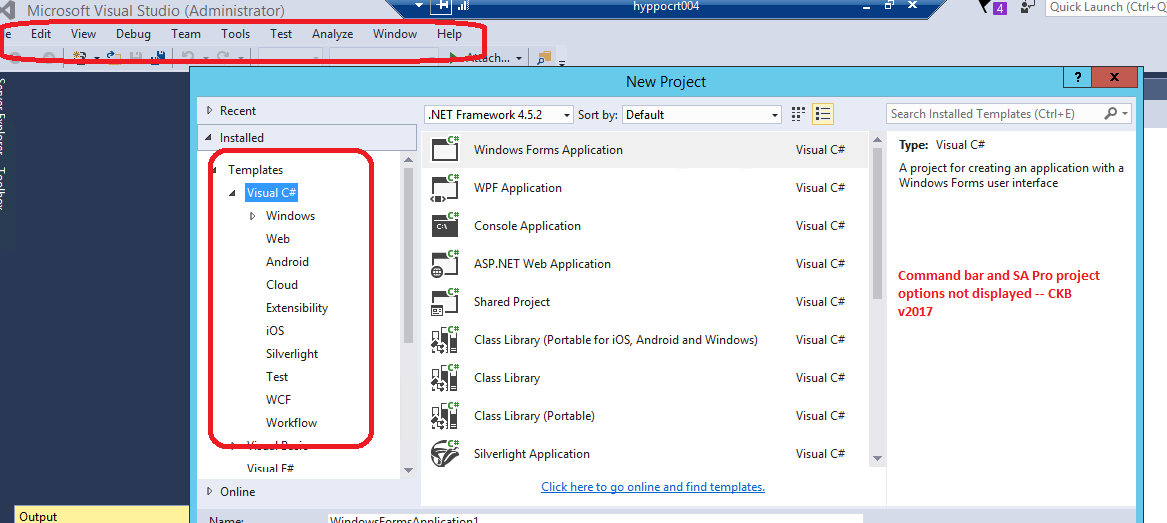1167x523 pixels.
Task: Select the Templates root tree node
Action: point(255,170)
